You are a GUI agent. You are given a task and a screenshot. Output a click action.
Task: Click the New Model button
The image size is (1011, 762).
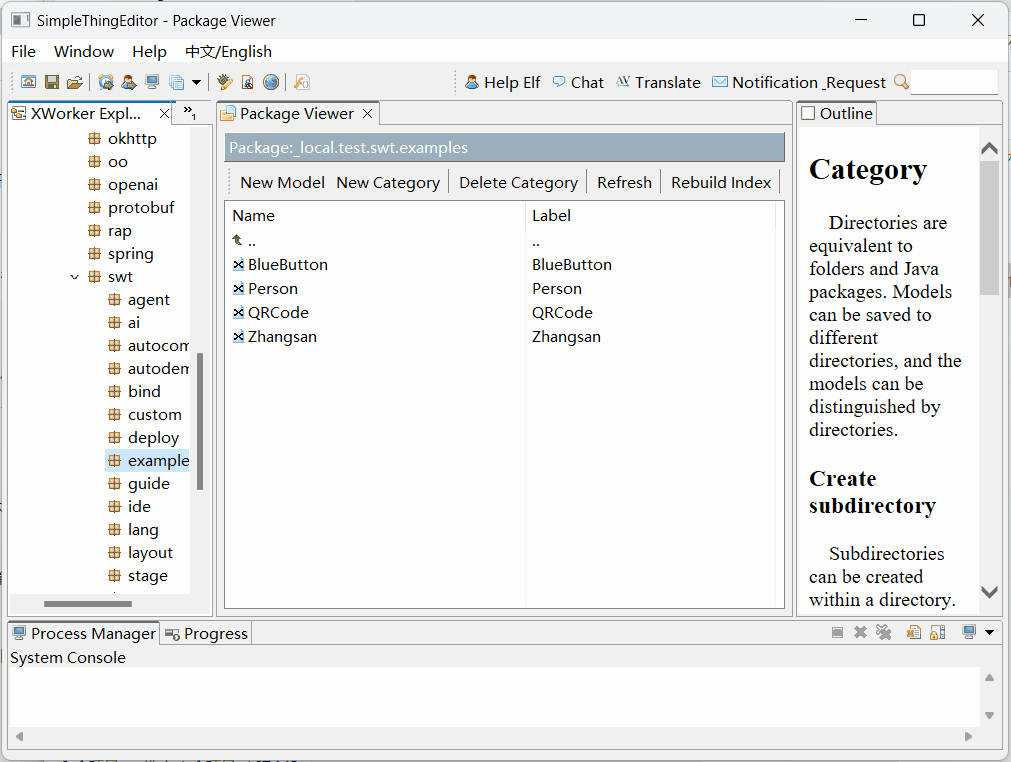coord(282,182)
